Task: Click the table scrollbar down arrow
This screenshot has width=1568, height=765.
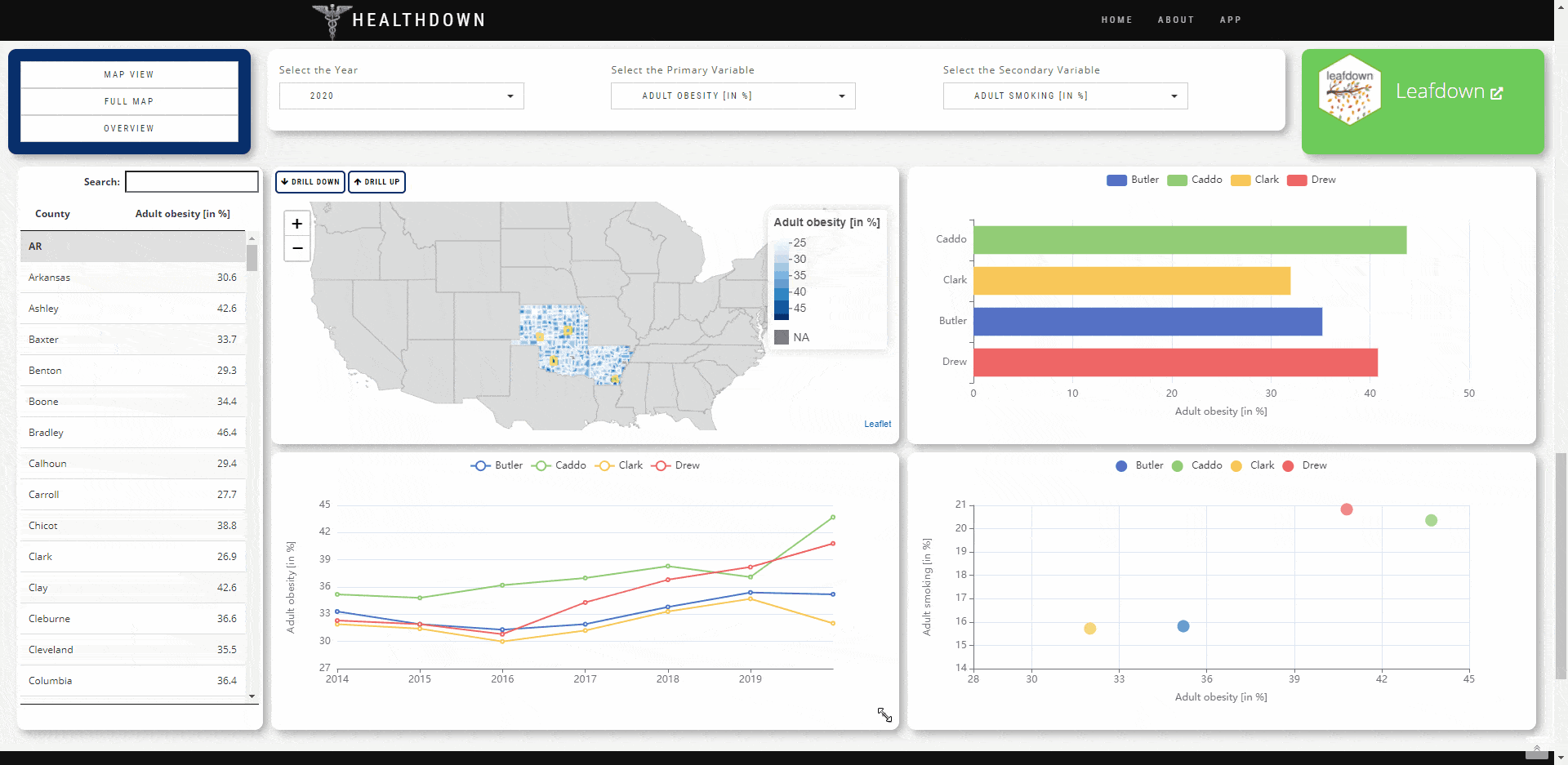Action: pyautogui.click(x=252, y=696)
